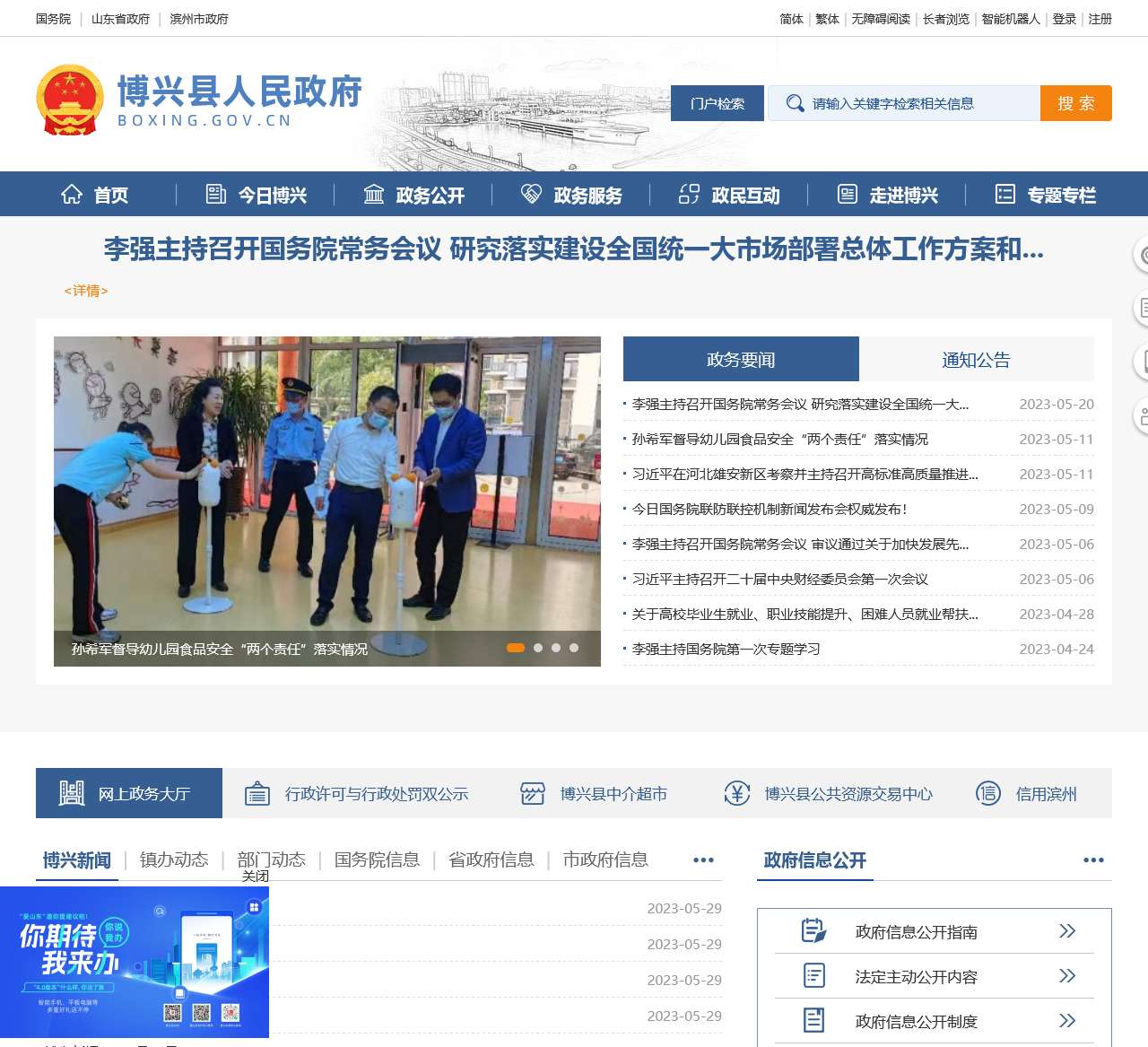Click the home icon in navigation bar

tap(72, 195)
